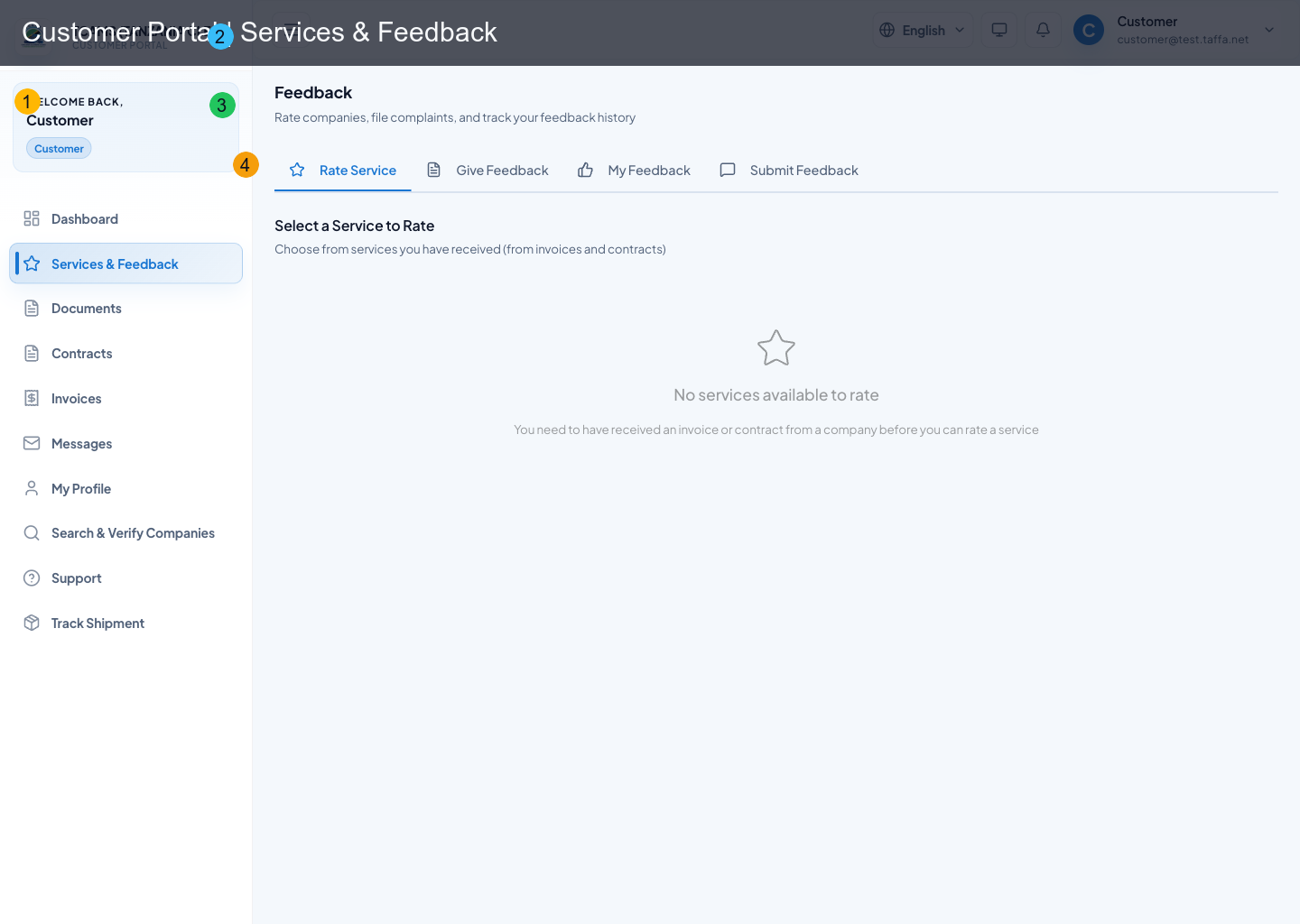Viewport: 1300px width, 924px height.
Task: Click the magnifier icon for Search & Verify Companies
Action: coord(32,533)
